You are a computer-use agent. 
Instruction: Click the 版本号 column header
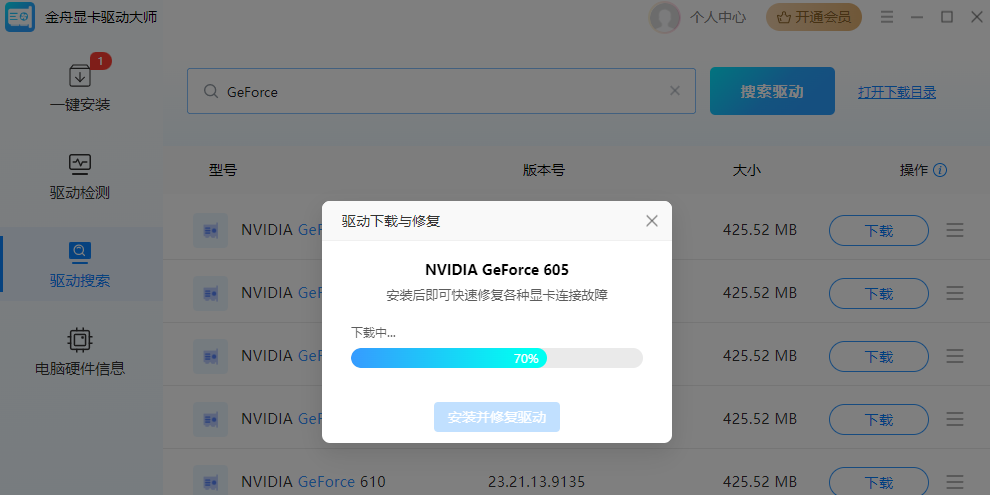pyautogui.click(x=544, y=170)
